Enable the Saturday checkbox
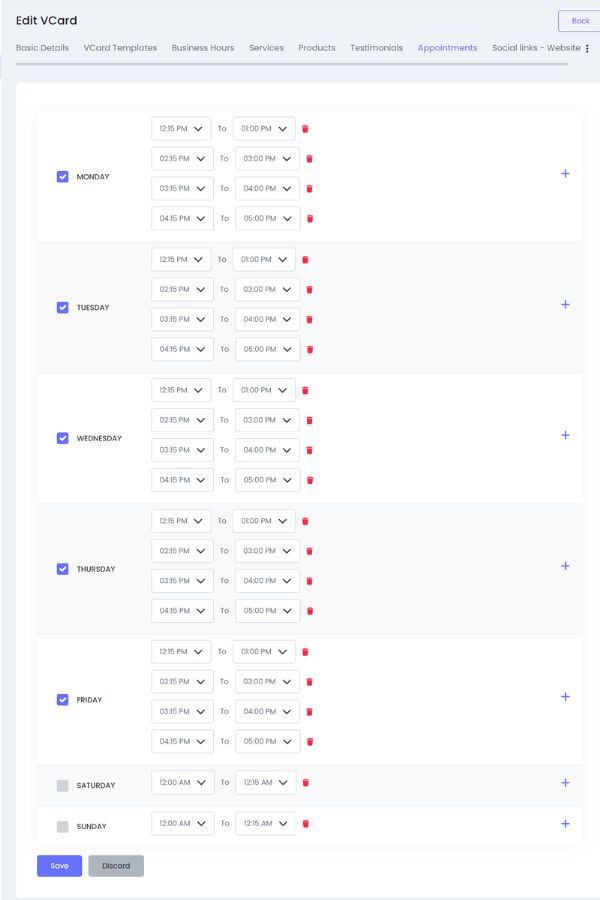The image size is (600, 900). pos(62,785)
